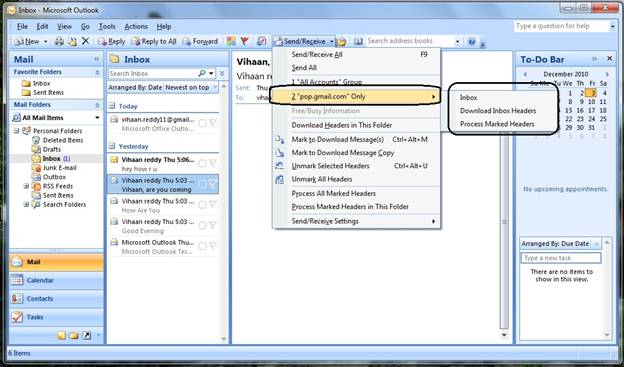Open the All Mail Items dropdown

98,117
